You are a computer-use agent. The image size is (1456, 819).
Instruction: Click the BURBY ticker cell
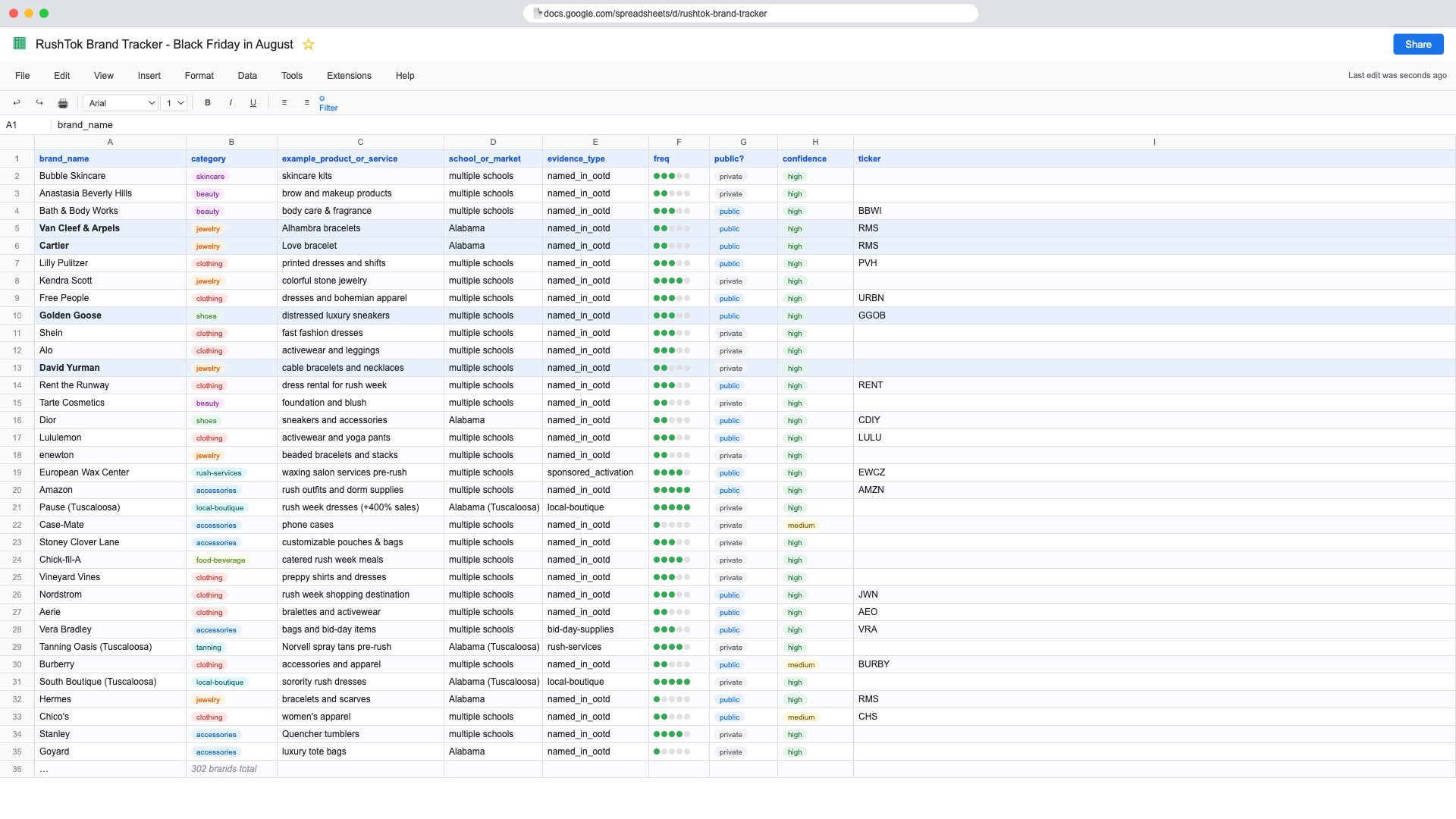point(1154,664)
